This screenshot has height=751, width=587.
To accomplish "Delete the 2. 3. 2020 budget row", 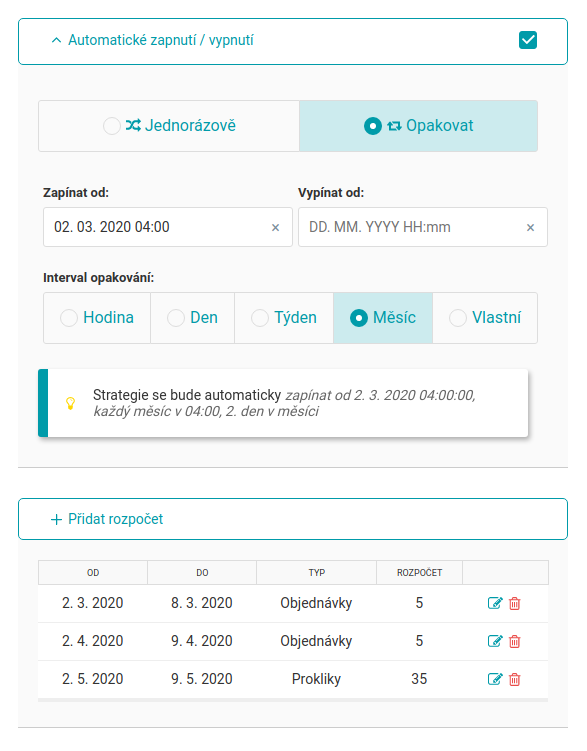I will point(515,603).
